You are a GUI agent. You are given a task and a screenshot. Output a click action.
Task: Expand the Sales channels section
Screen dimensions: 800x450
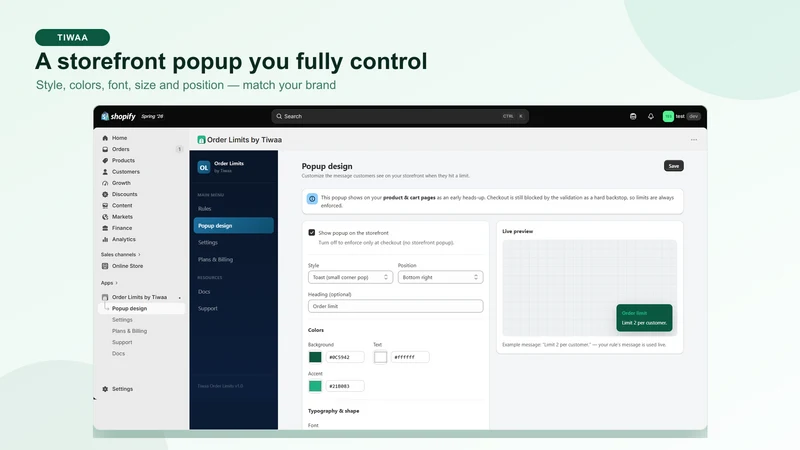click(120, 255)
